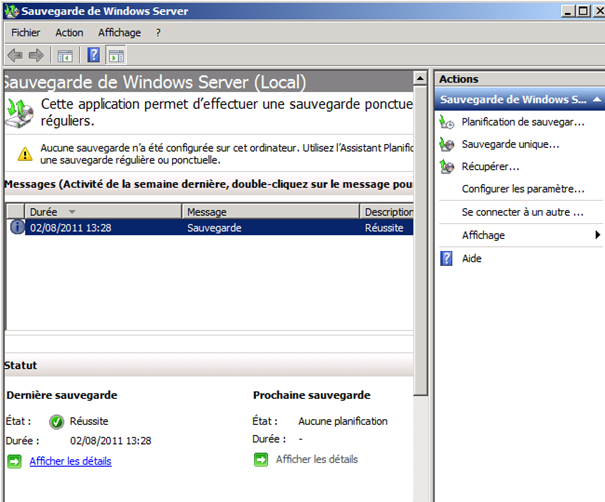
Task: Toggle the console tree pane icon
Action: tap(65, 56)
